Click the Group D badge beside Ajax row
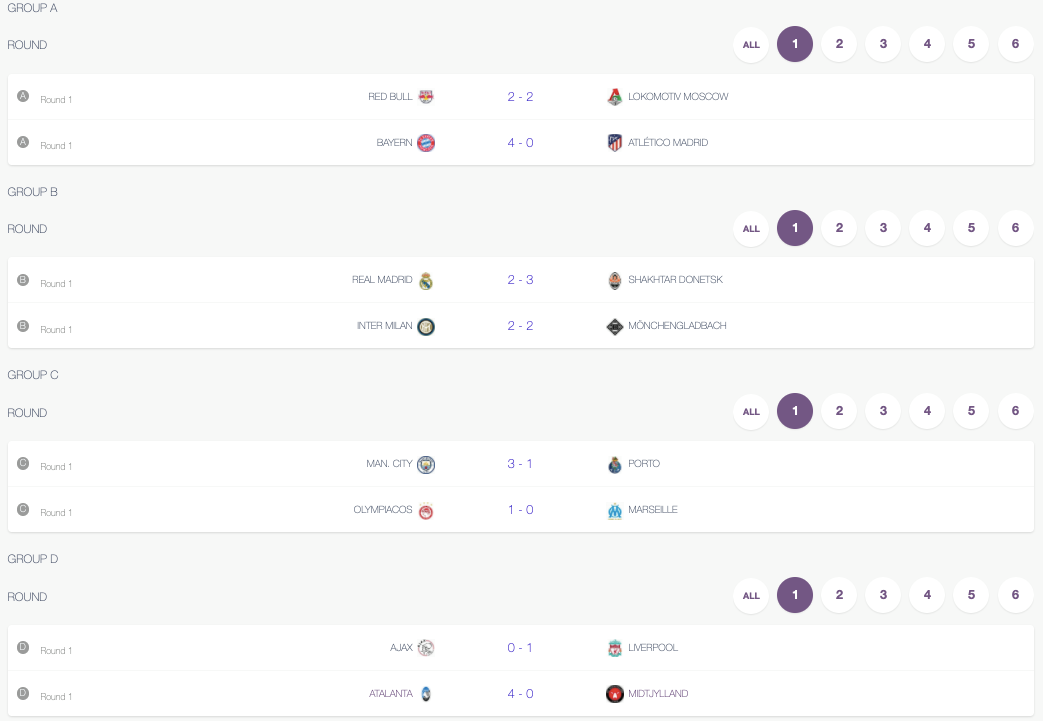The width and height of the screenshot is (1043, 721). (23, 647)
